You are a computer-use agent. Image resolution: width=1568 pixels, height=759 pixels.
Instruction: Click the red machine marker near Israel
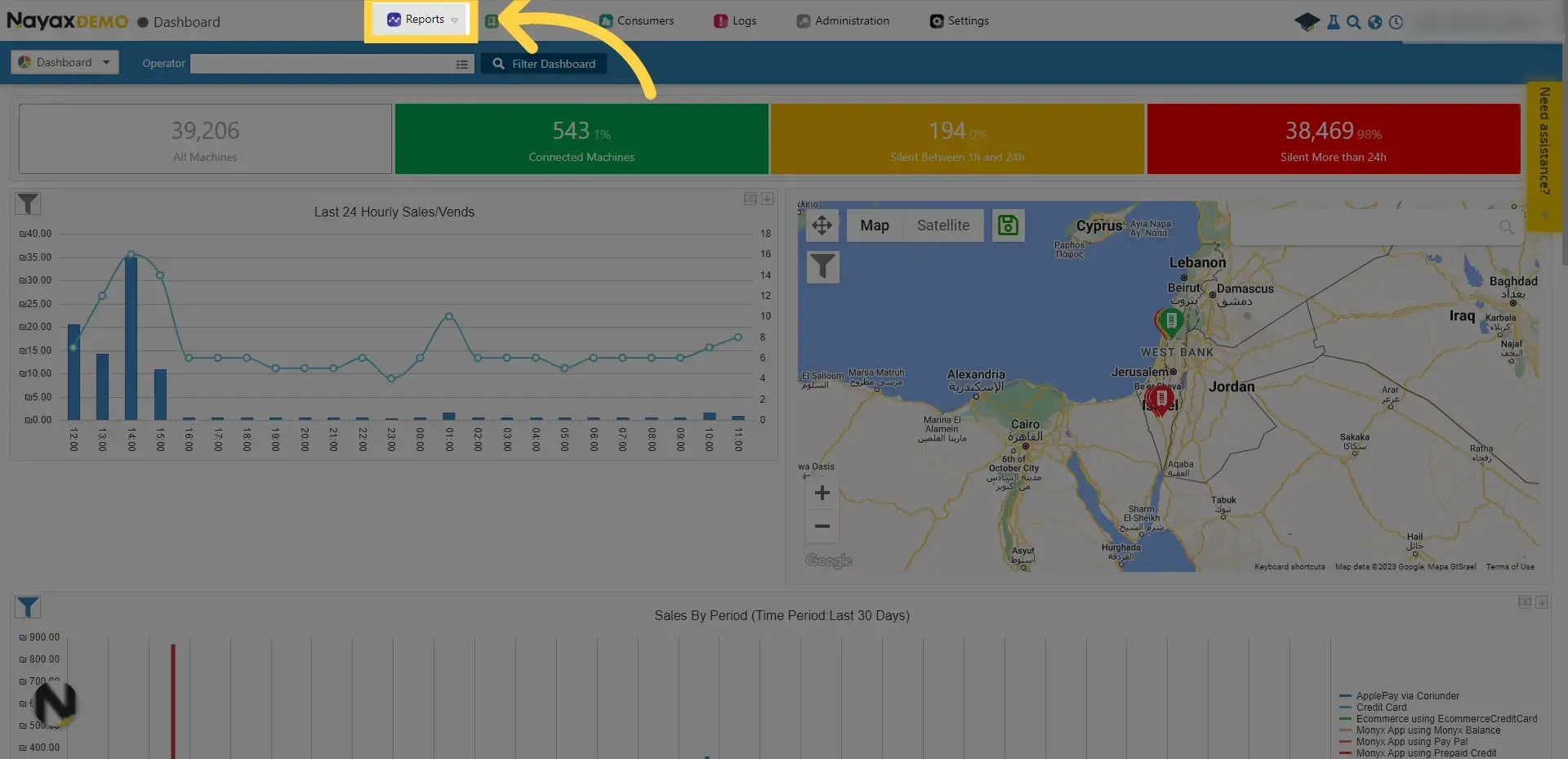(x=1160, y=400)
